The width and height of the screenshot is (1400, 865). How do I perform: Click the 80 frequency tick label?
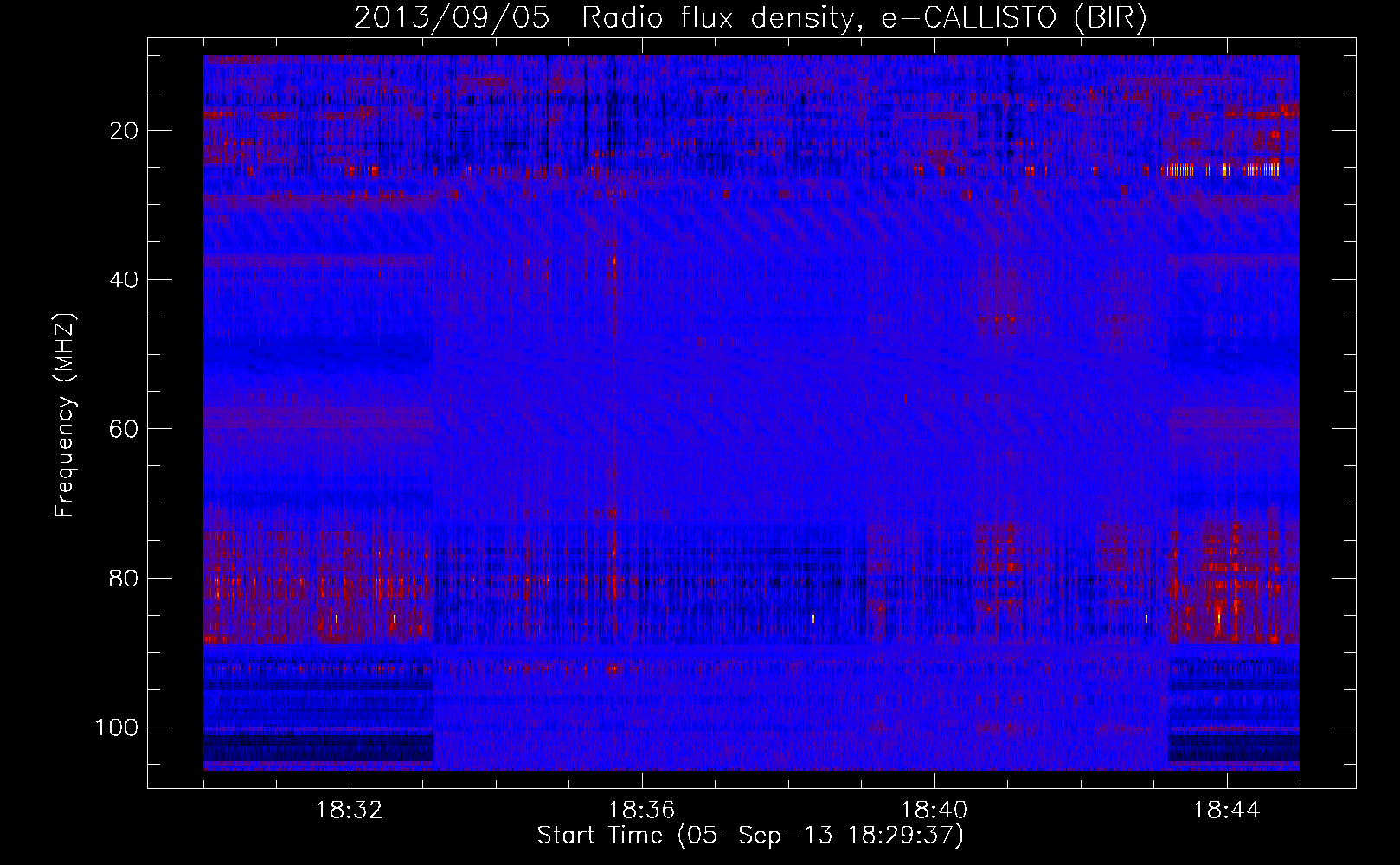125,579
